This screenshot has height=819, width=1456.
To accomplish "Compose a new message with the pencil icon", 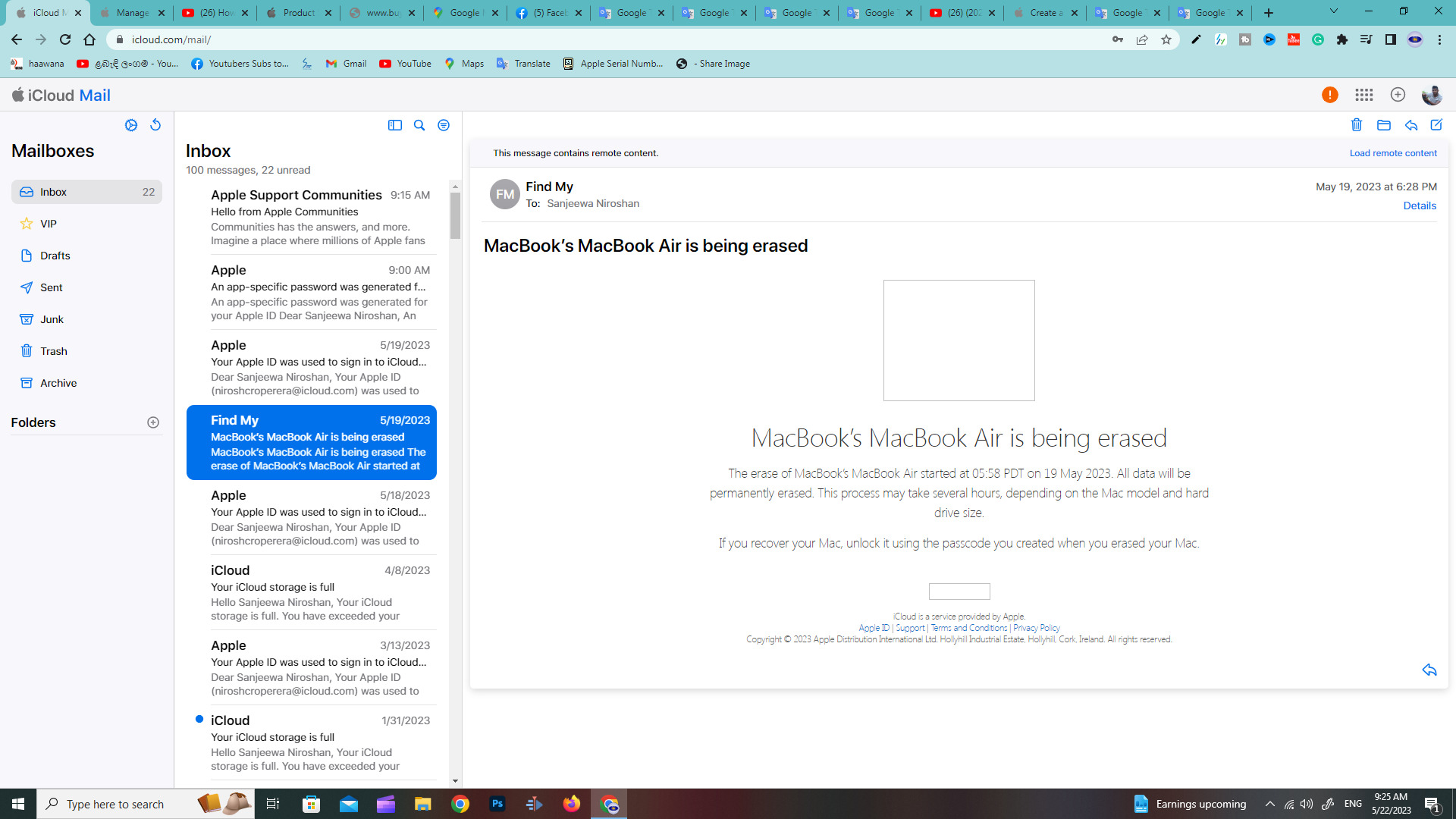I will coord(1436,125).
